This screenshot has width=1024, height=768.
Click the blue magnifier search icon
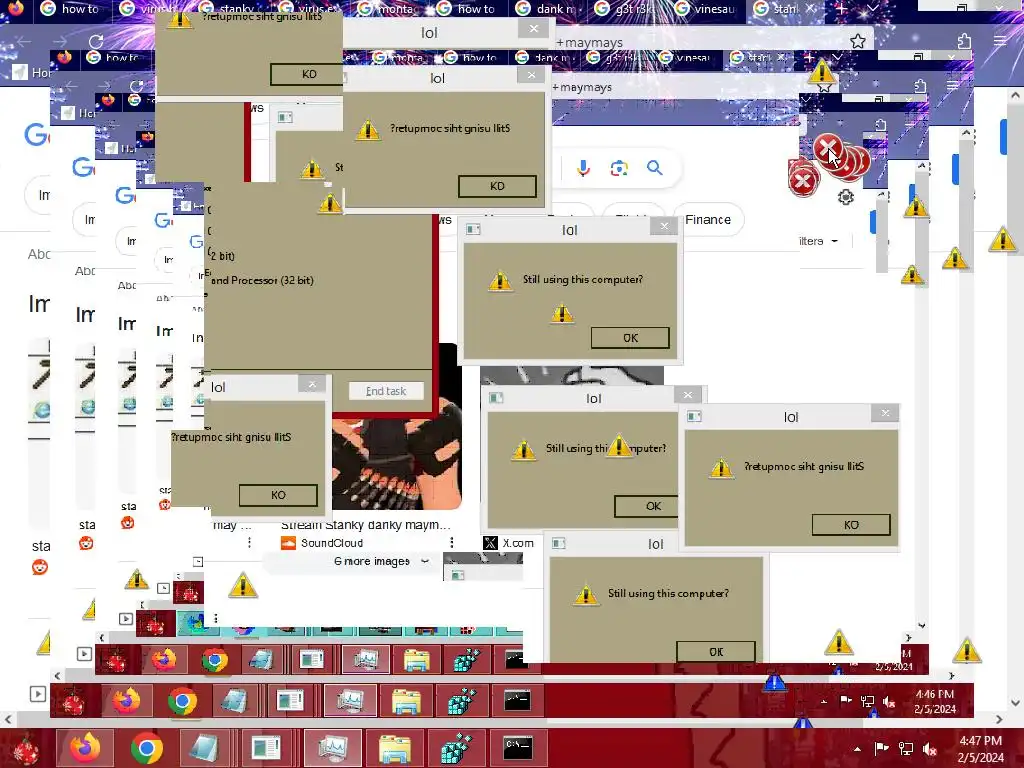pos(655,168)
